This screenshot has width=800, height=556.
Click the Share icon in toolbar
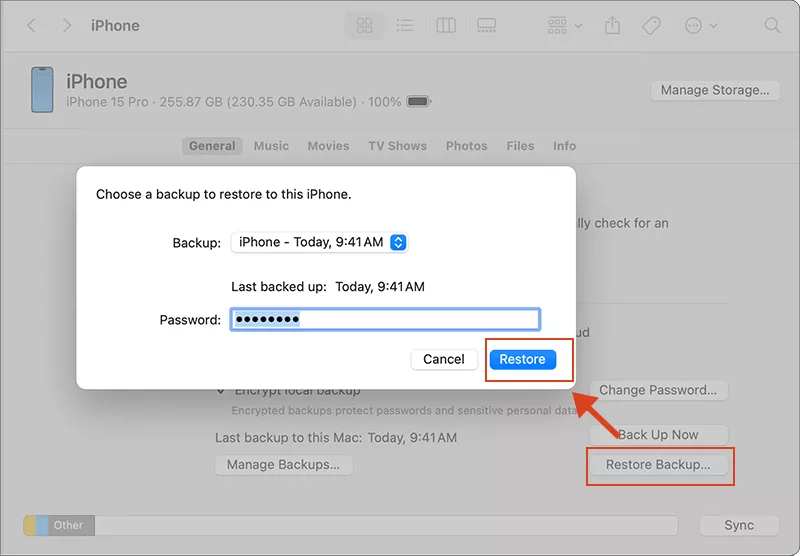tap(612, 25)
